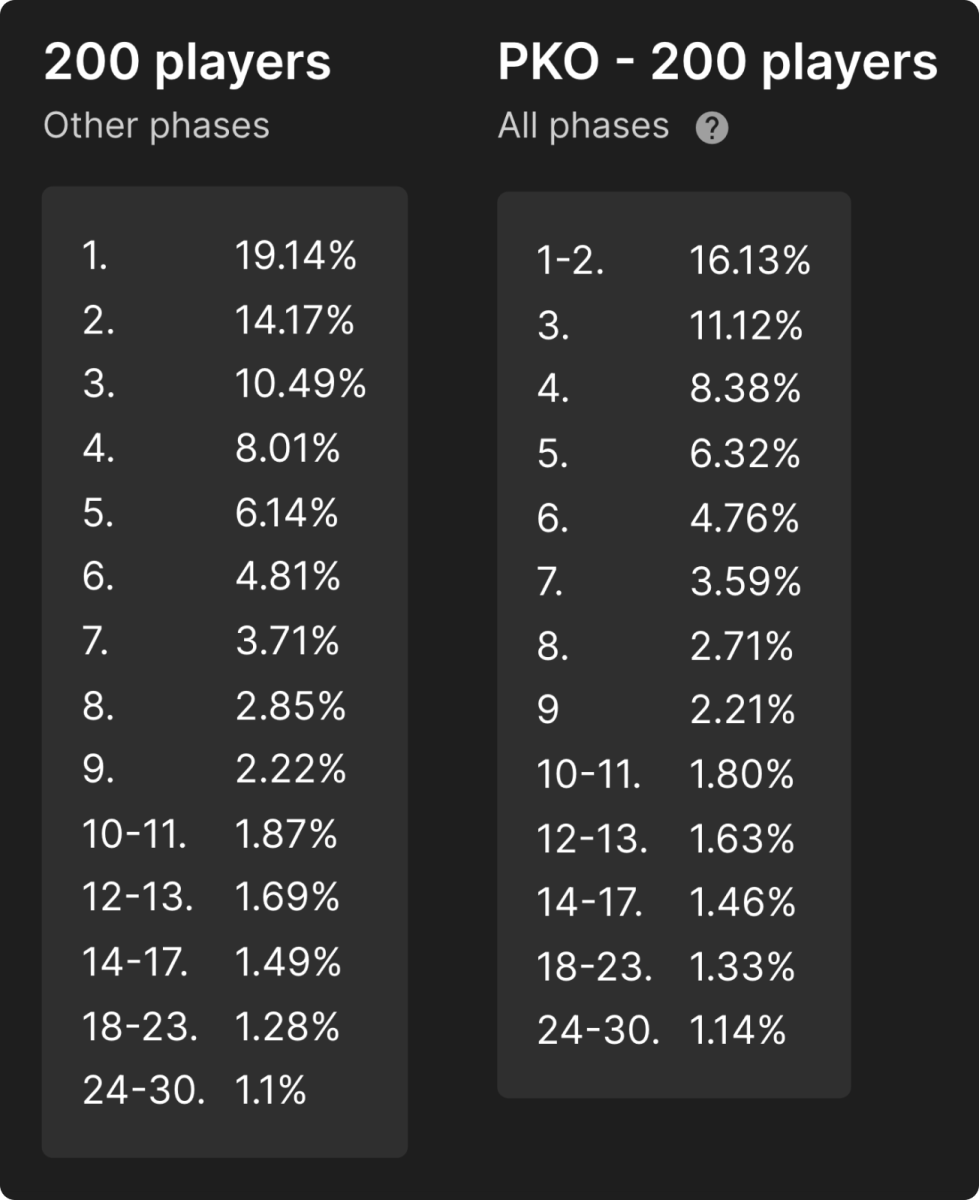This screenshot has width=979, height=1200.
Task: Click the 2.21% ninth place PKO value
Action: coord(743,711)
